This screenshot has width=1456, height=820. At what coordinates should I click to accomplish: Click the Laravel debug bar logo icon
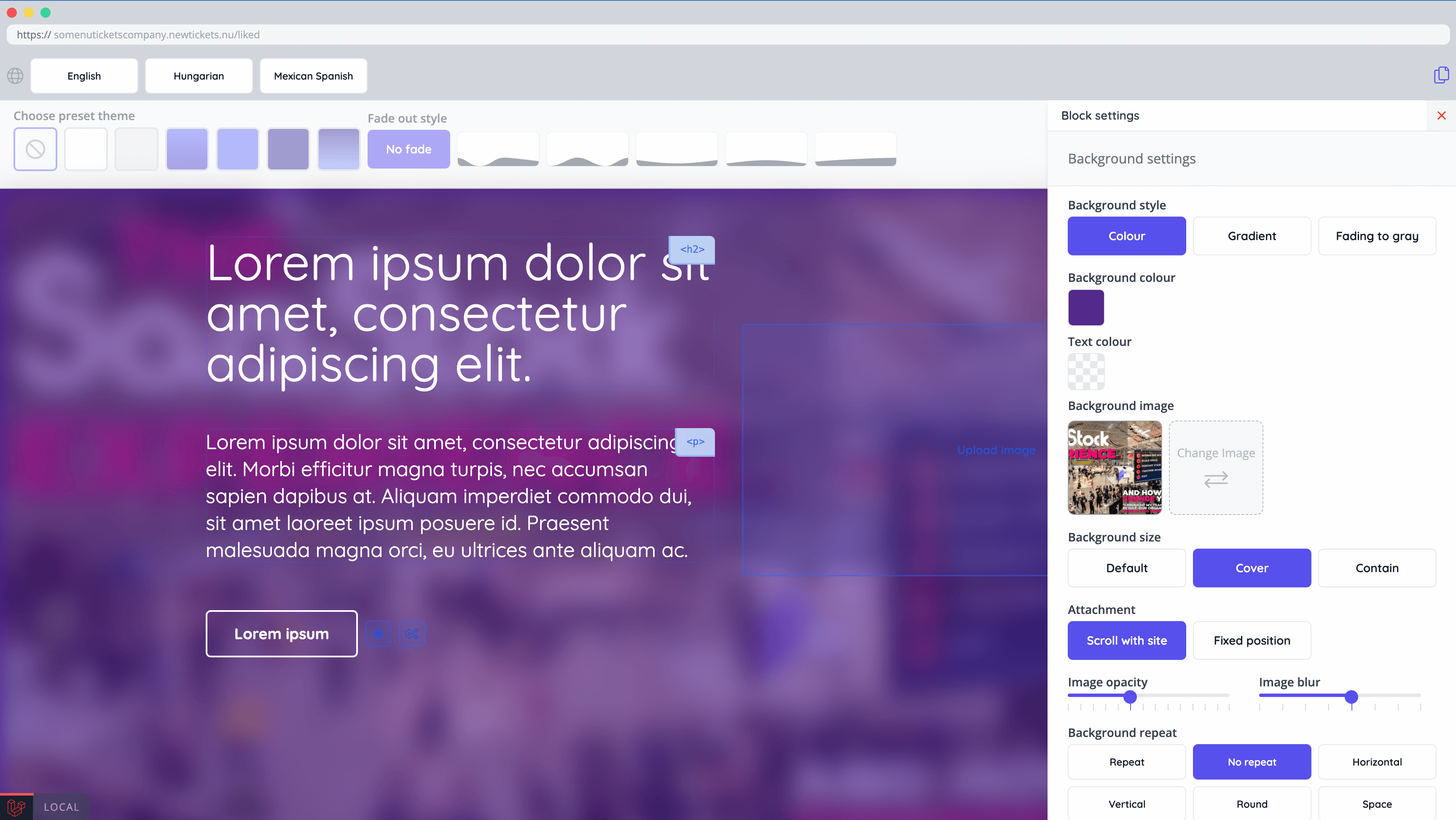[x=16, y=807]
